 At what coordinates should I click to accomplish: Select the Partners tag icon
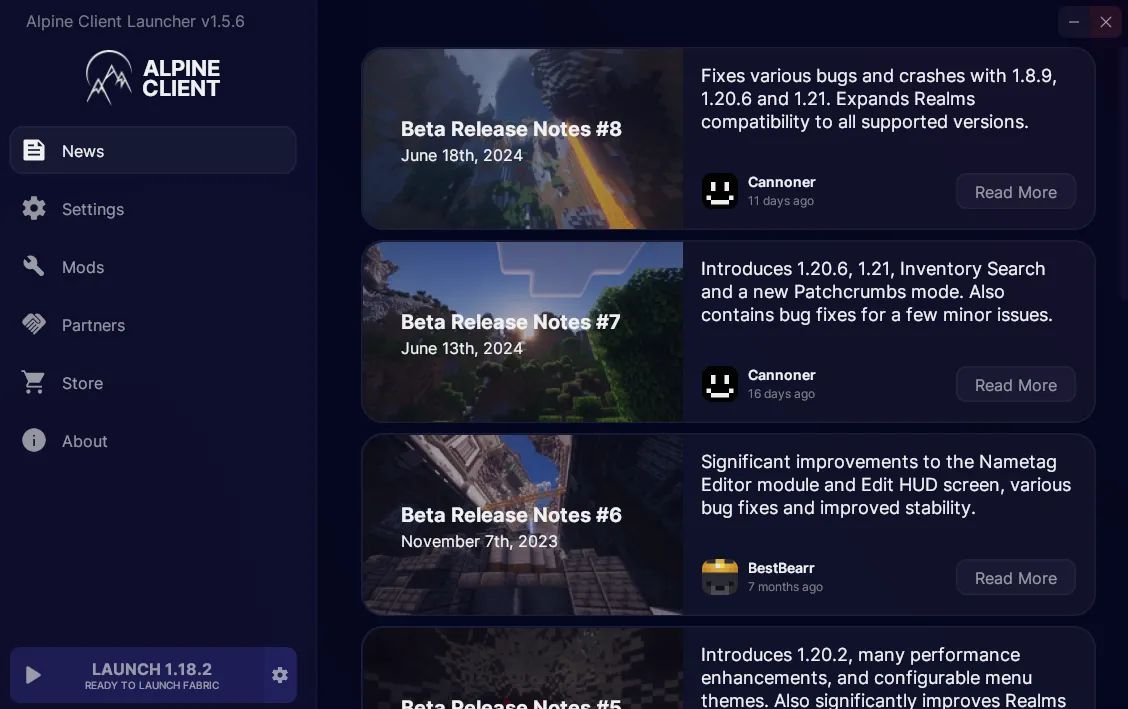coord(34,325)
